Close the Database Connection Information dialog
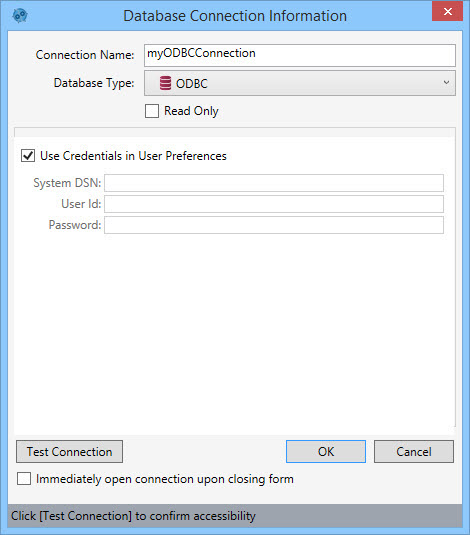 pos(447,12)
